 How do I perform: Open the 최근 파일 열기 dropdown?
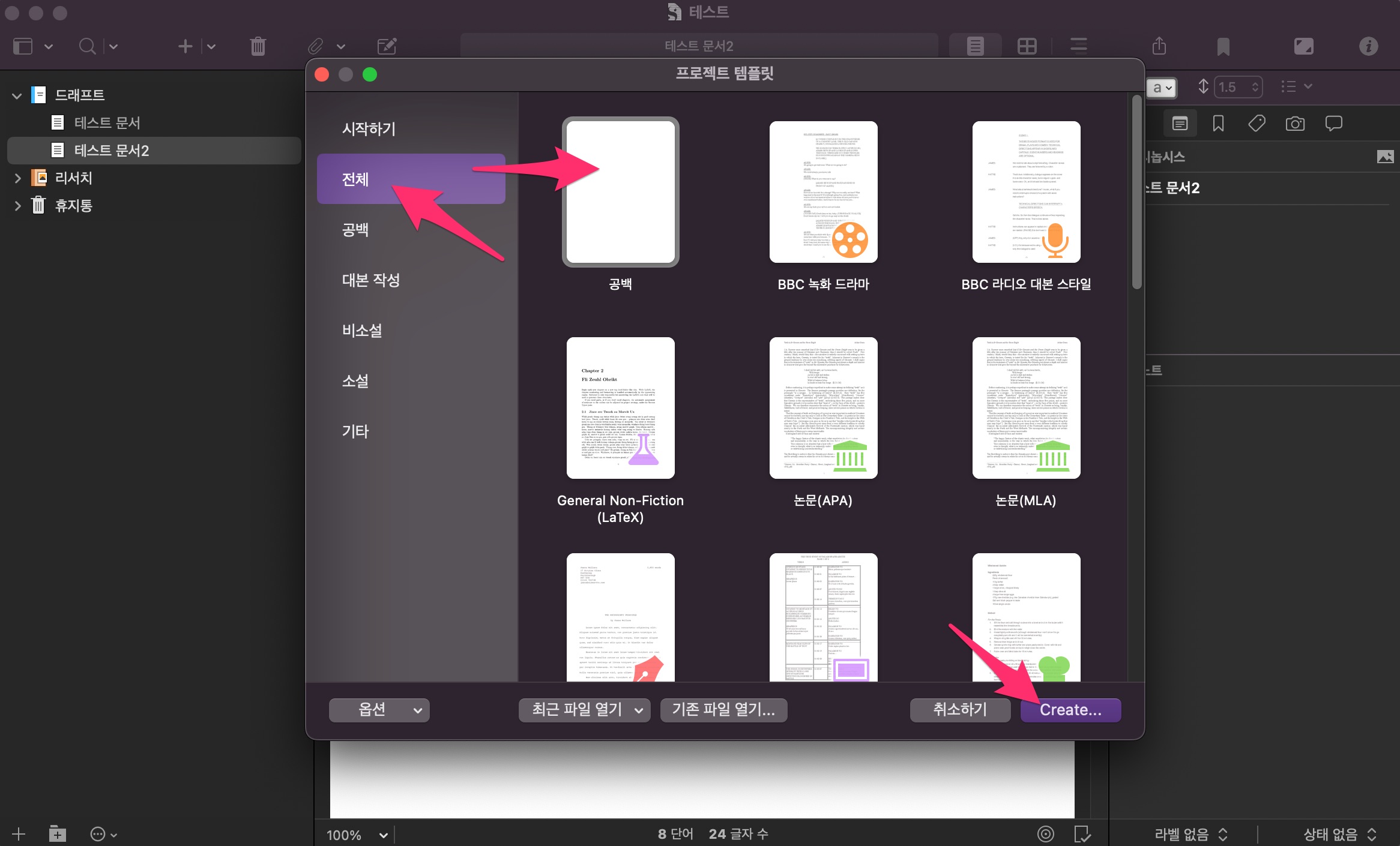(584, 710)
